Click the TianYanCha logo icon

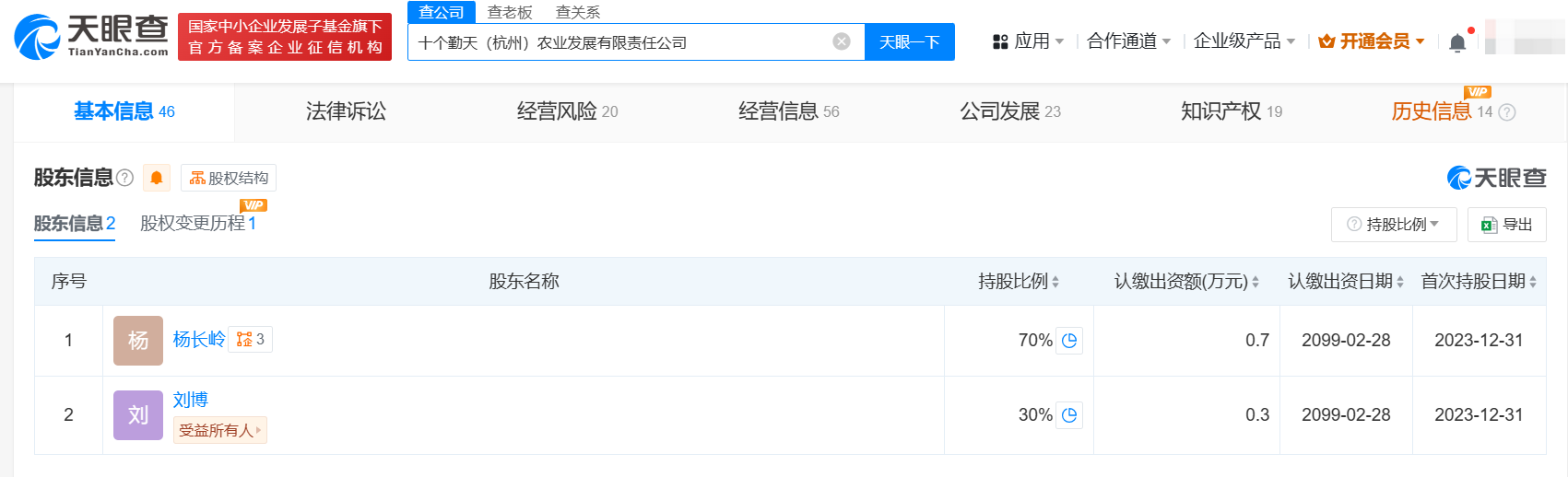(37, 37)
